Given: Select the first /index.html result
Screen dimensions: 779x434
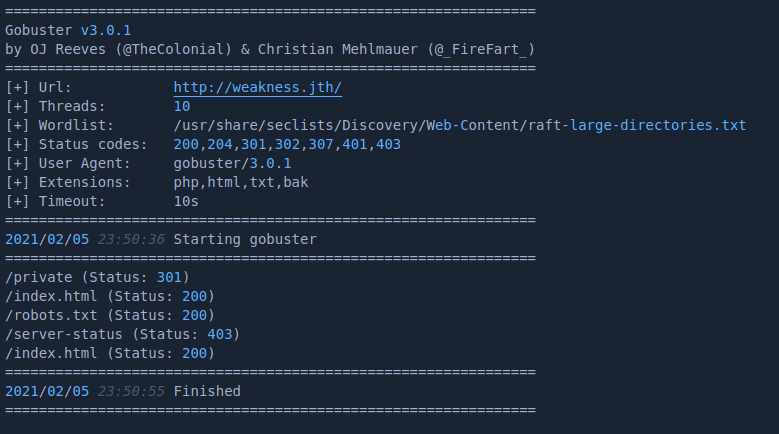Looking at the screenshot, I should (110, 296).
